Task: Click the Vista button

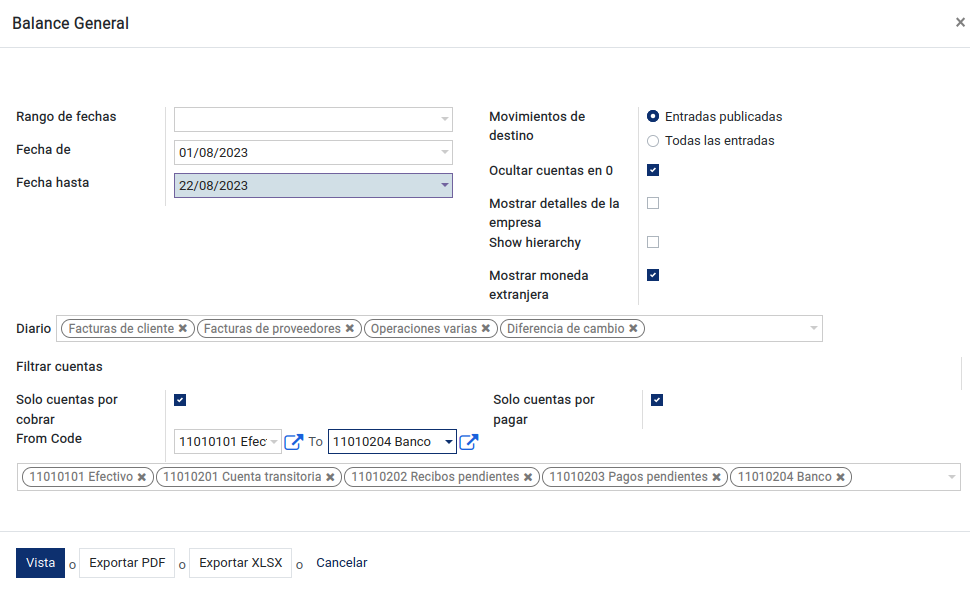Action: (40, 563)
